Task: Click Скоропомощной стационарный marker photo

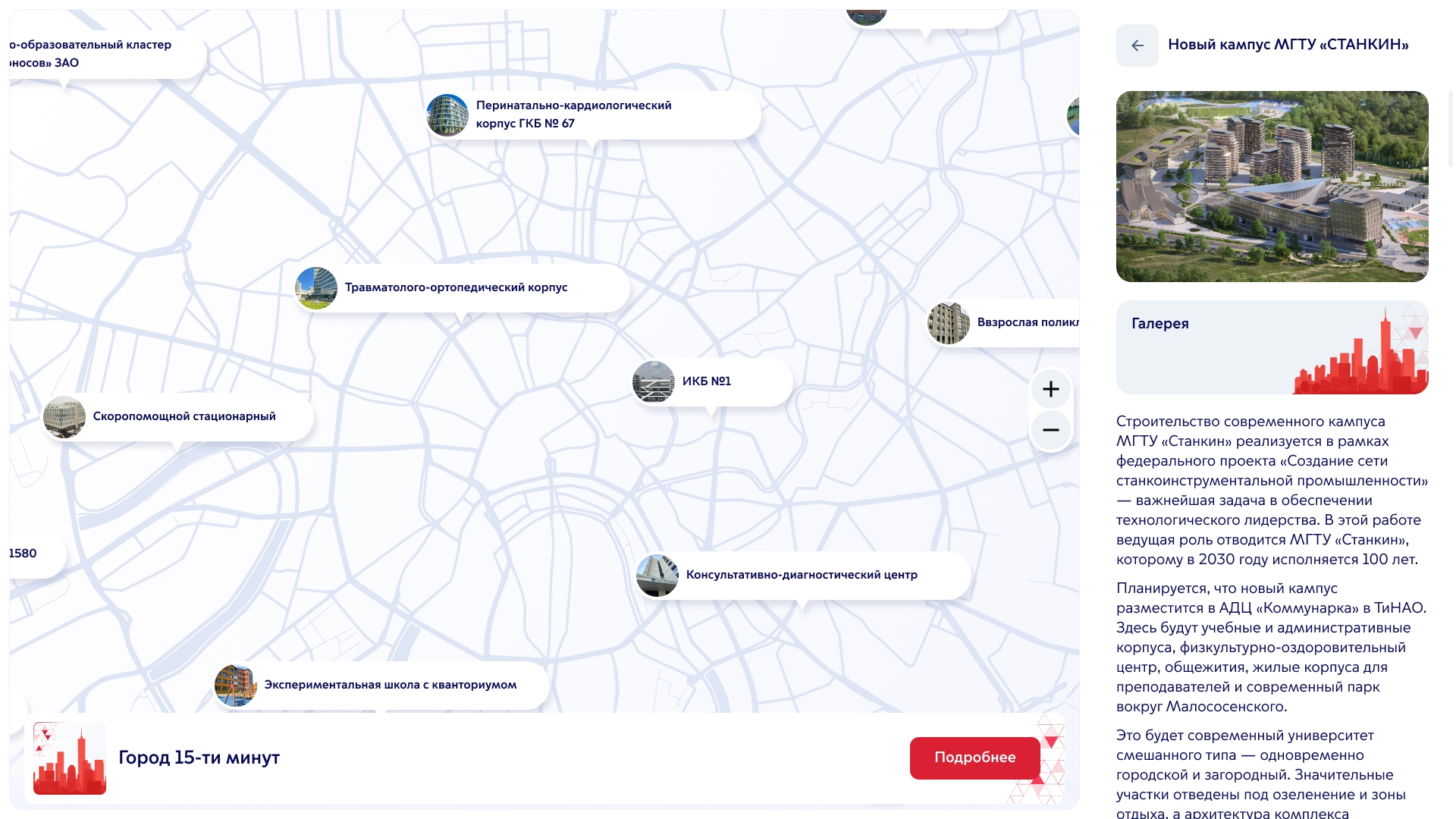Action: (64, 417)
